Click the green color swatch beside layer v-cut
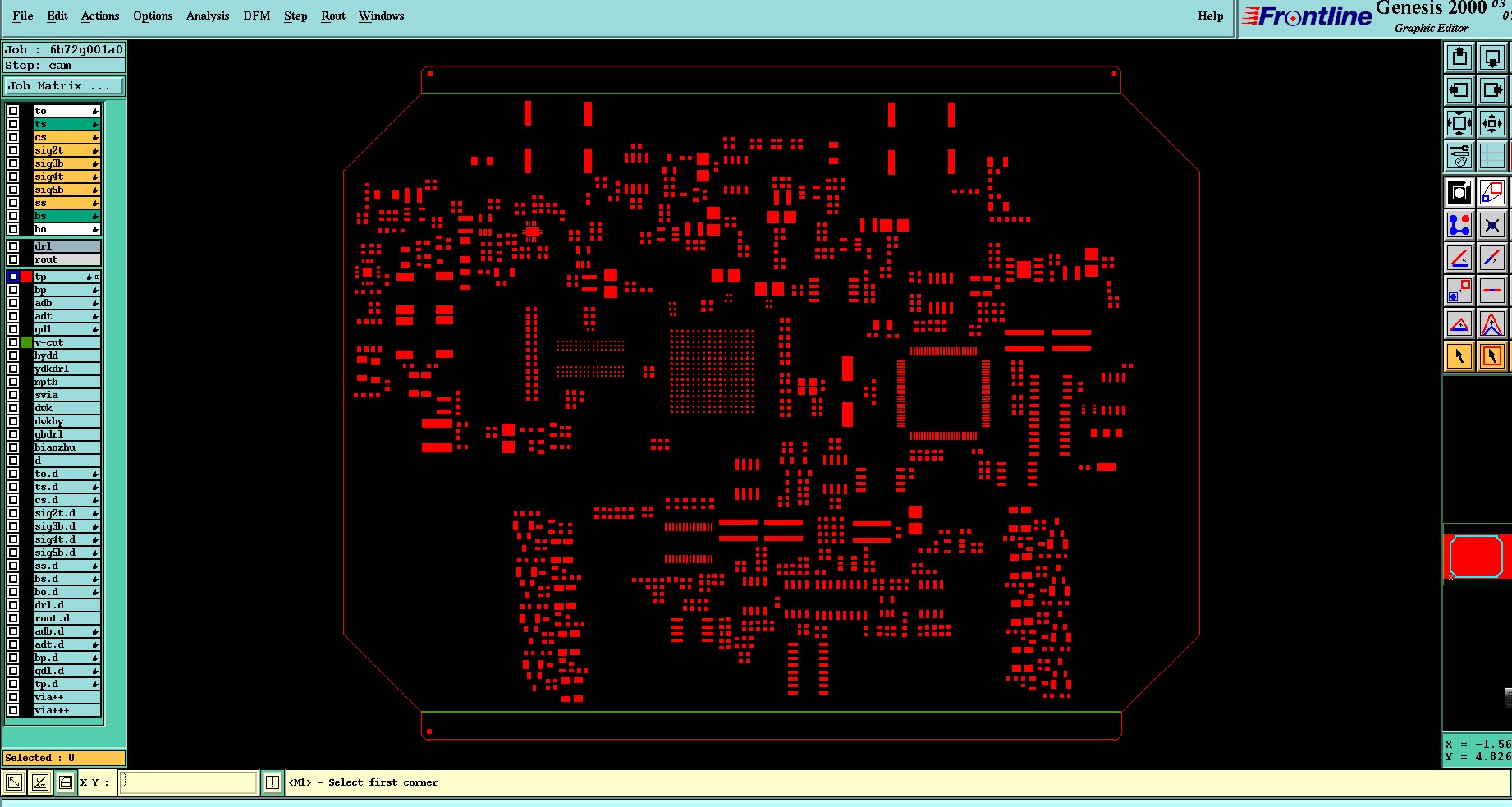 pyautogui.click(x=26, y=342)
